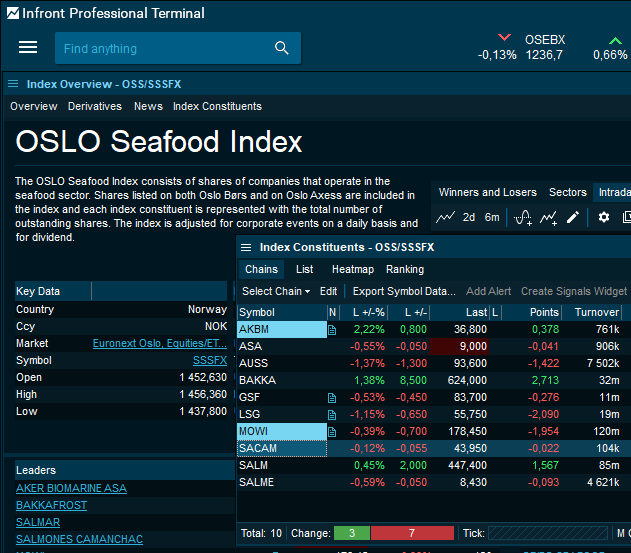Click the red losers count bar
The width and height of the screenshot is (631, 553).
point(411,533)
